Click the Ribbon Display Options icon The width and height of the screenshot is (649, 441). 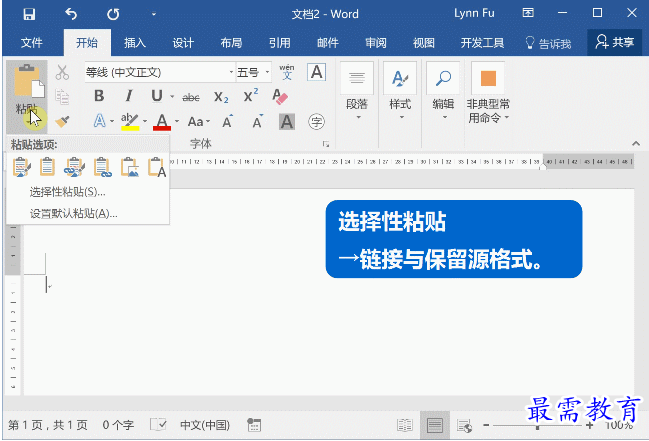pos(528,13)
